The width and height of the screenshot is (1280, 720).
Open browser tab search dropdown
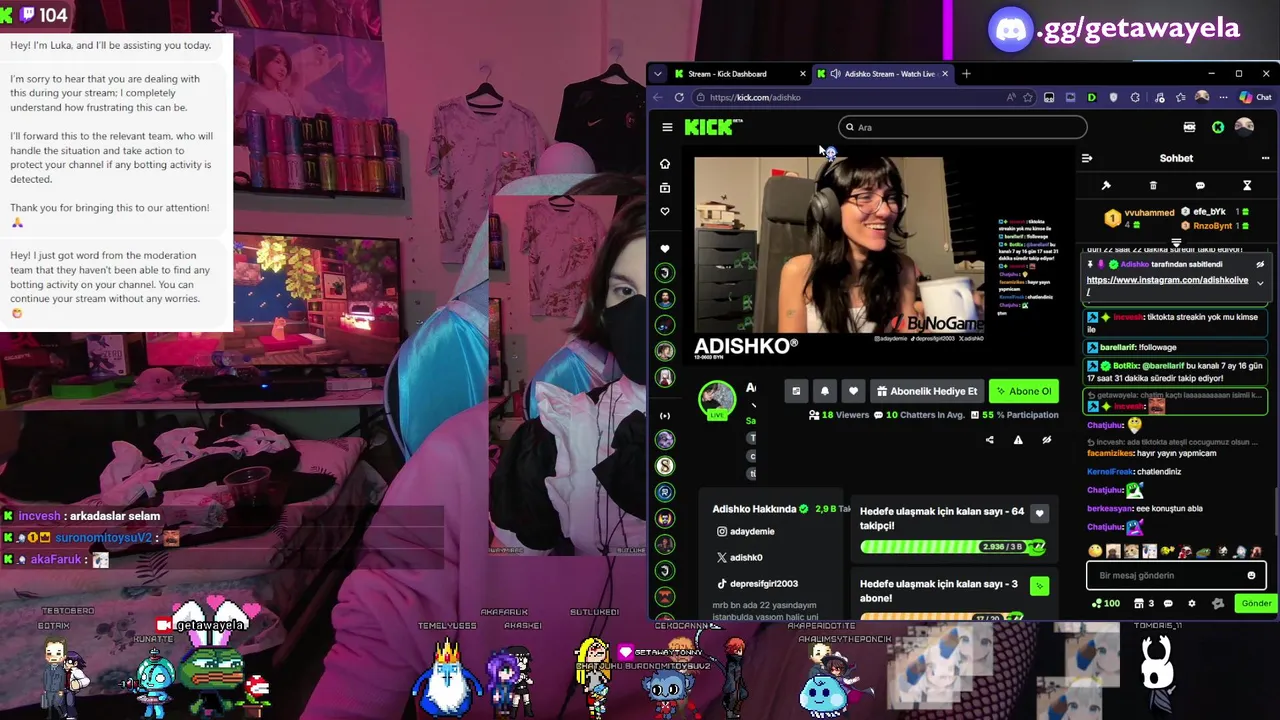(657, 74)
